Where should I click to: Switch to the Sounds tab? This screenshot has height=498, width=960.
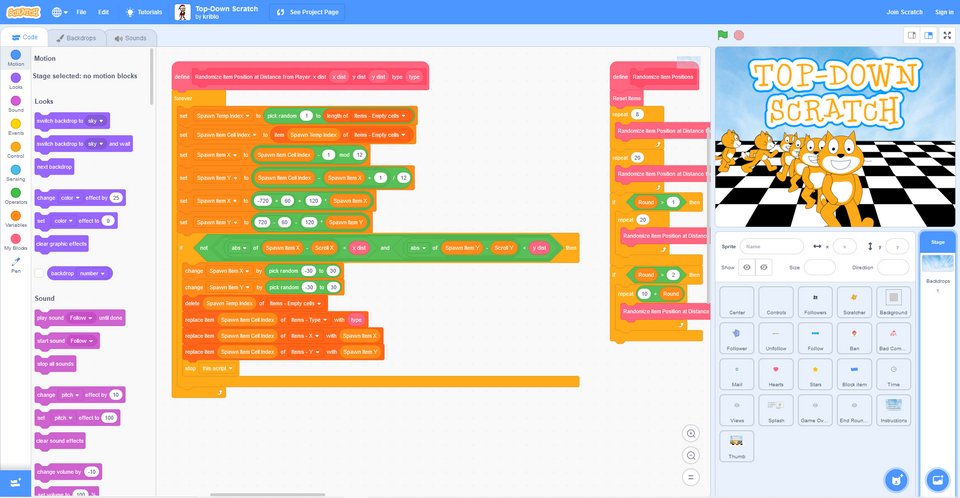pyautogui.click(x=130, y=37)
